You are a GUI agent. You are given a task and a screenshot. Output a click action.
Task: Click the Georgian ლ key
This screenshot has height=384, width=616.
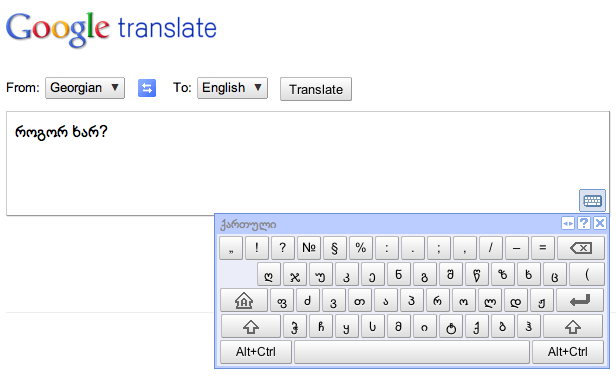(490, 301)
